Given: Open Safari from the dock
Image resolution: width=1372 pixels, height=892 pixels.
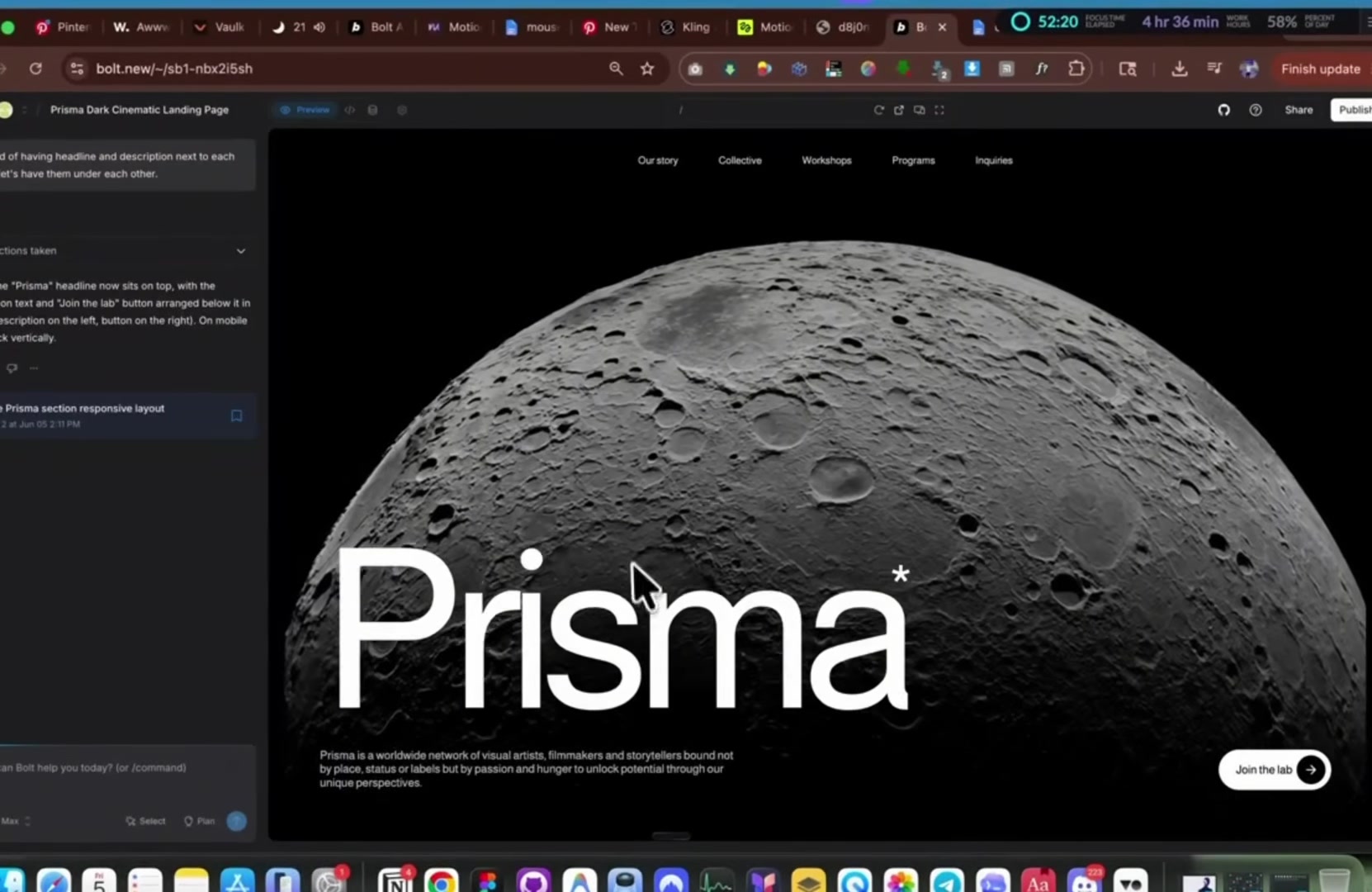Looking at the screenshot, I should 54,882.
